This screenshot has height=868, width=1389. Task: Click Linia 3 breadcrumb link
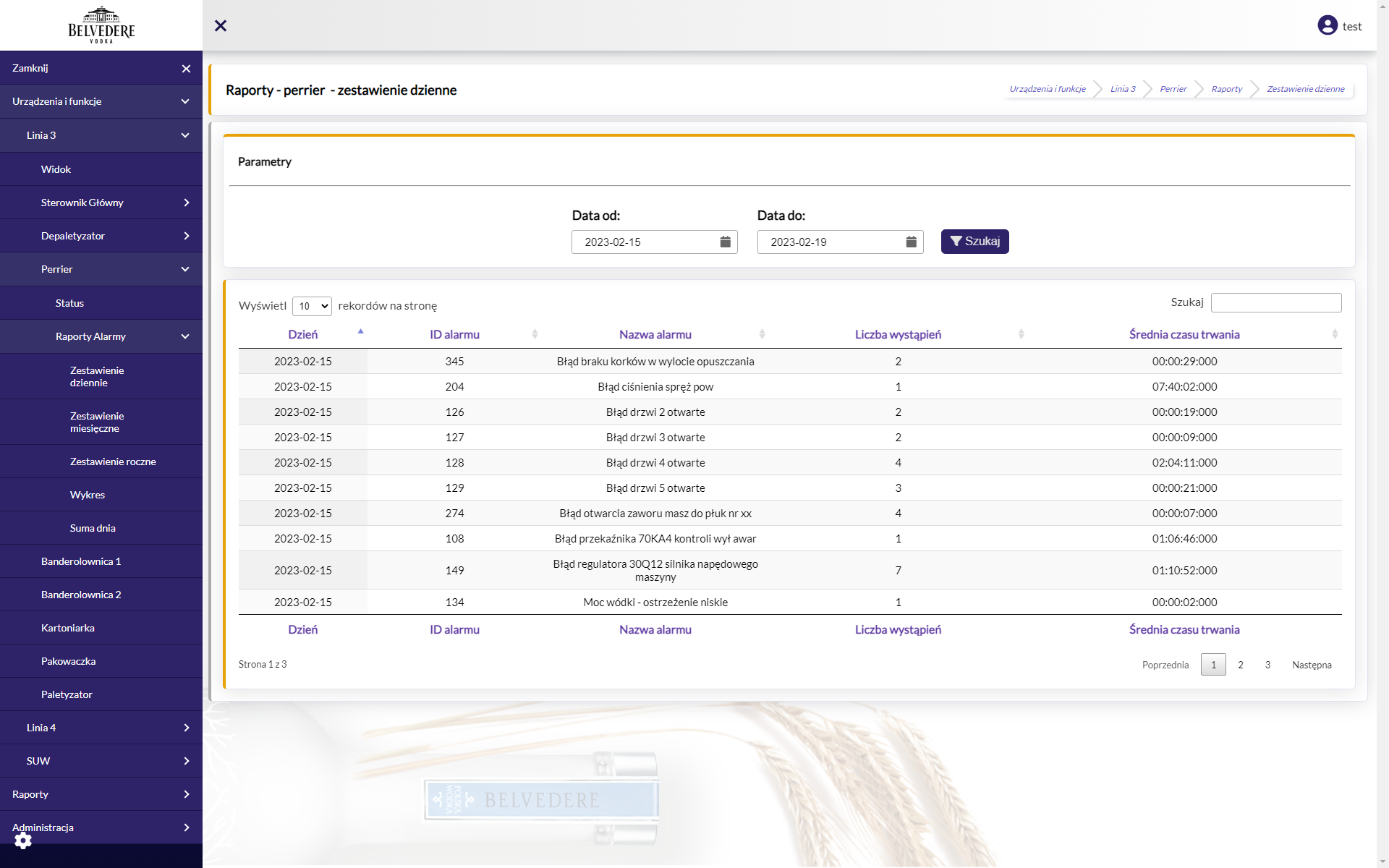coord(1123,89)
